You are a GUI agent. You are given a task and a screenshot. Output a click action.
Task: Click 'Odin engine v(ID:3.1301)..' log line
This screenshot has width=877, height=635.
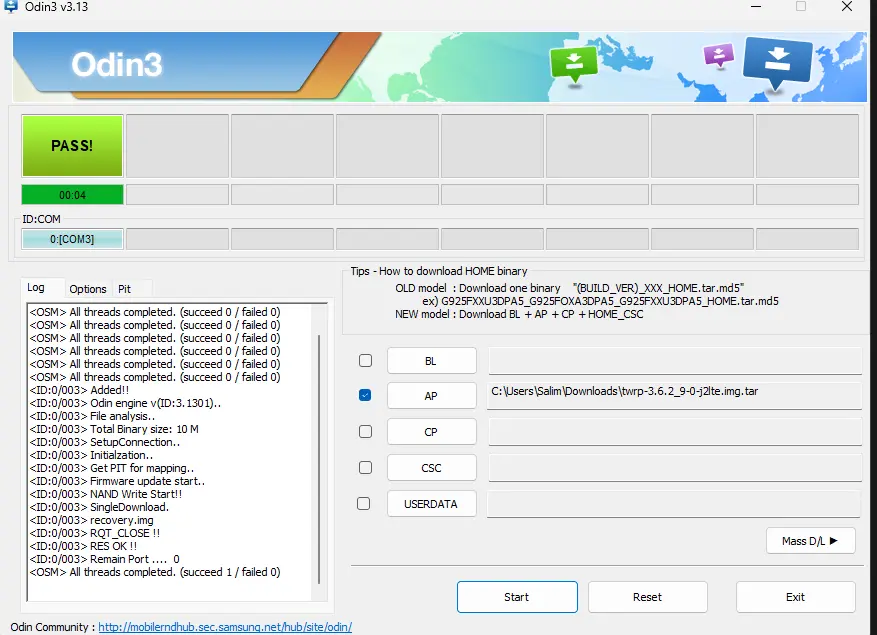[125, 403]
